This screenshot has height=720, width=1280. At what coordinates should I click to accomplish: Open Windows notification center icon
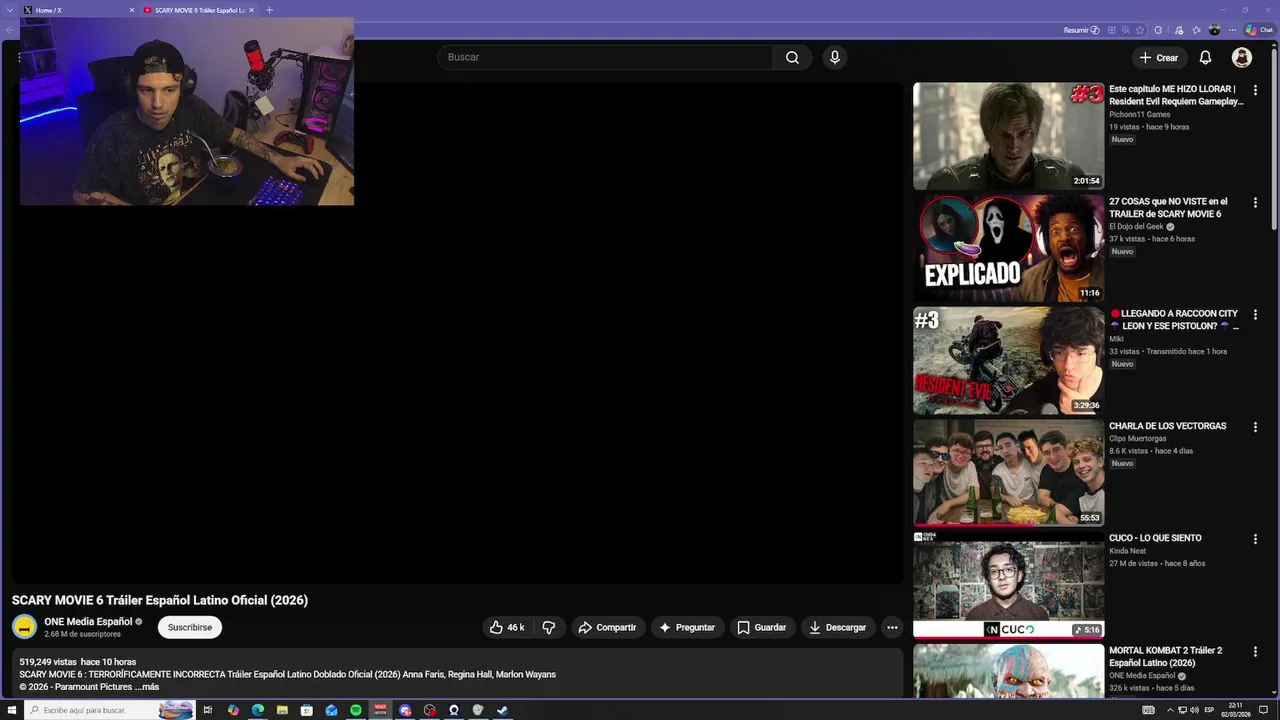pyautogui.click(x=1263, y=710)
